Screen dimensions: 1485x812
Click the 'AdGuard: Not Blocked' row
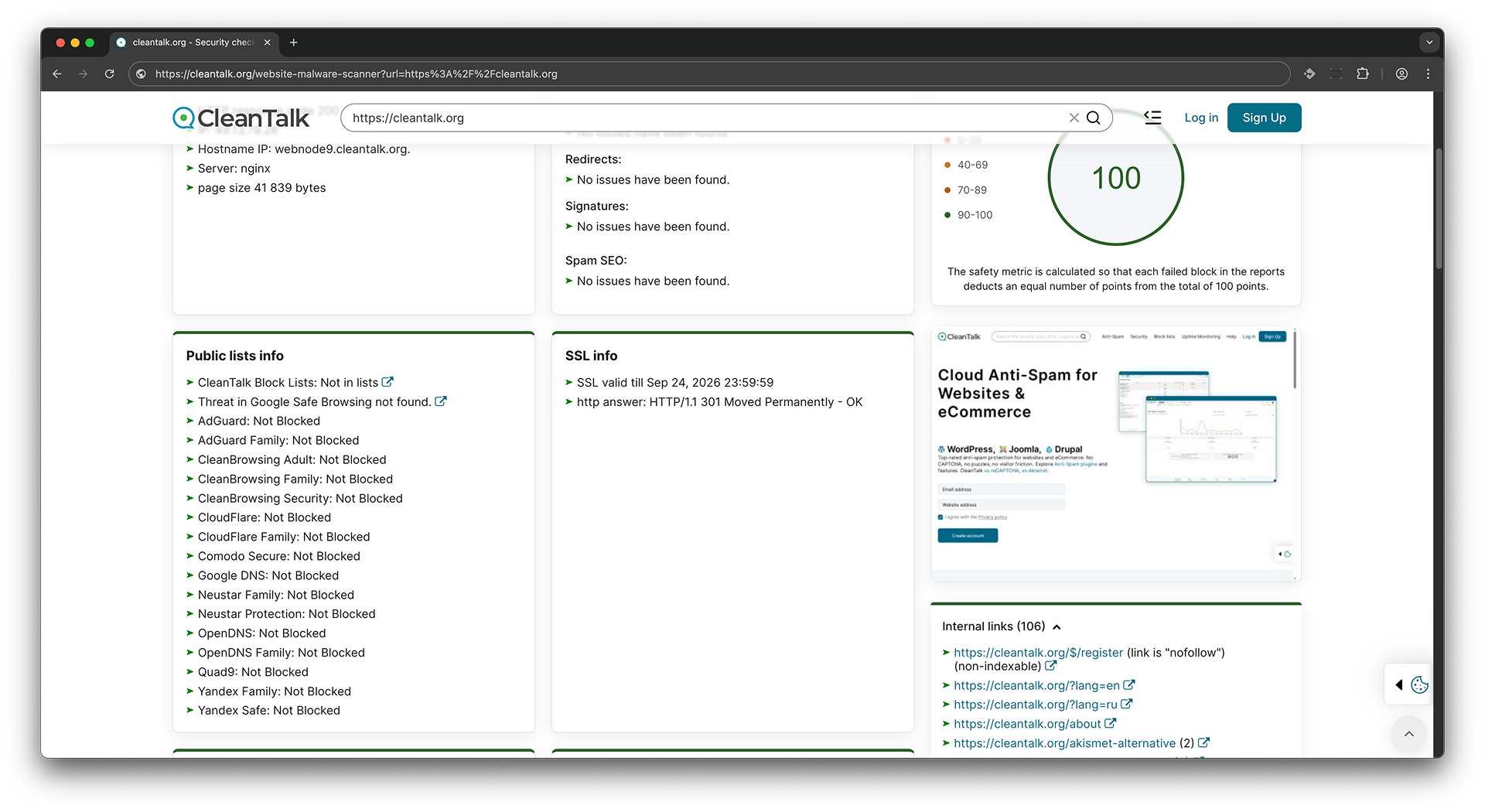coord(259,421)
